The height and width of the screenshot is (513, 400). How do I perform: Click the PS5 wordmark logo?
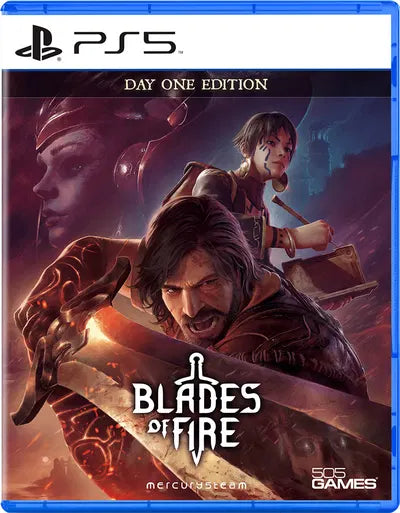coord(125,43)
